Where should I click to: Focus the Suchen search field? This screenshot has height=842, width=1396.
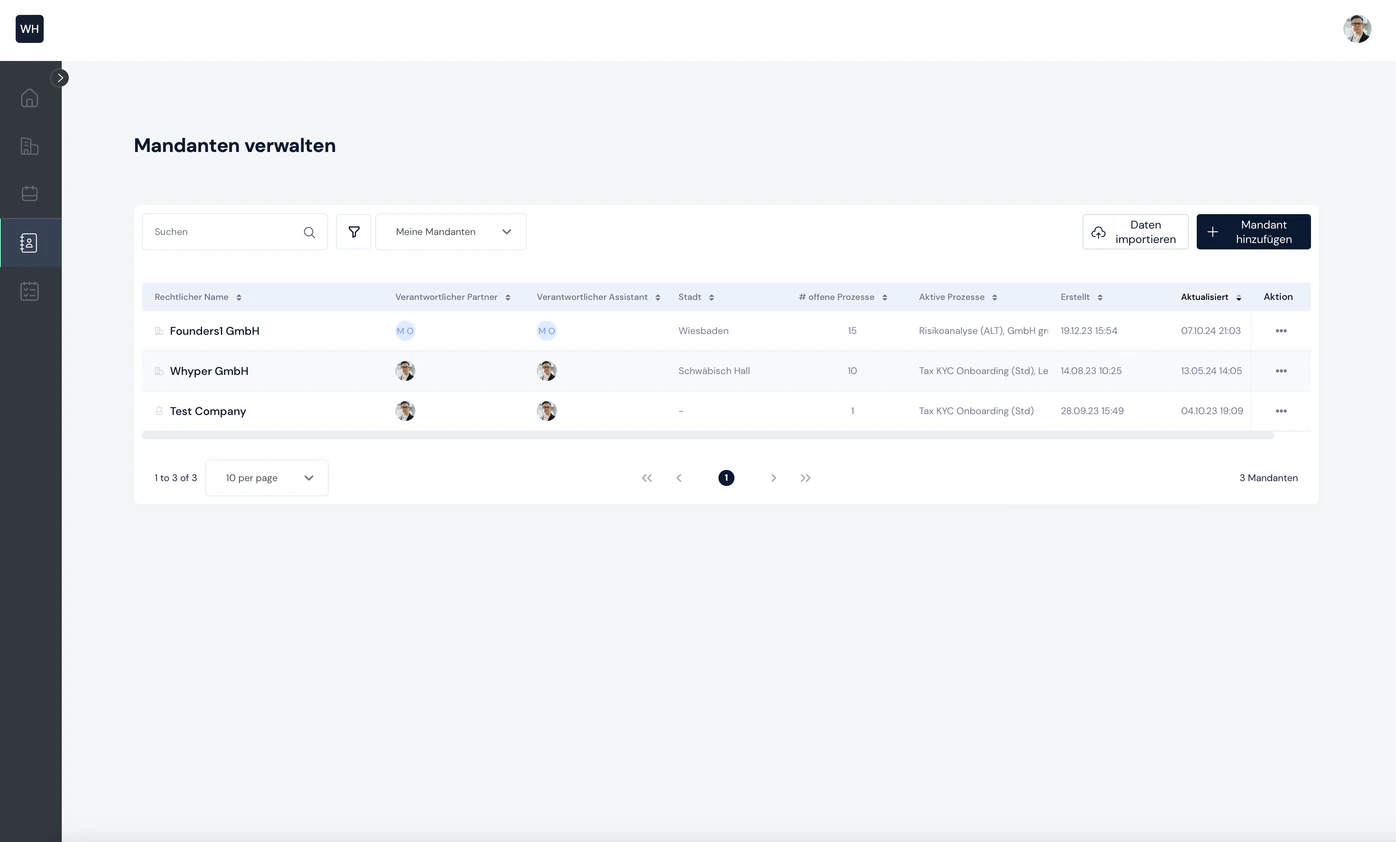(x=235, y=232)
